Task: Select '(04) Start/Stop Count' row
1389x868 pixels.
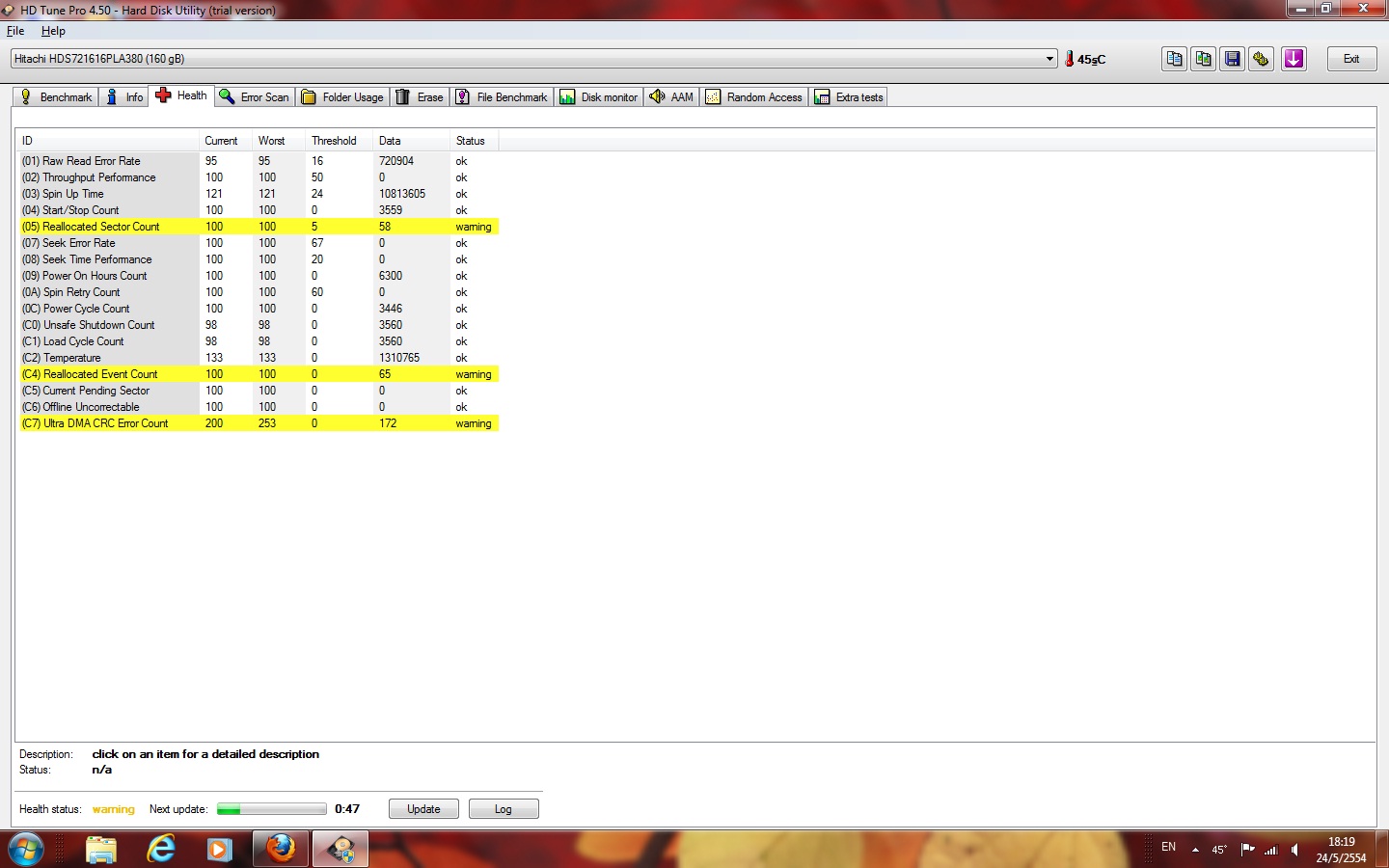Action: coord(259,210)
